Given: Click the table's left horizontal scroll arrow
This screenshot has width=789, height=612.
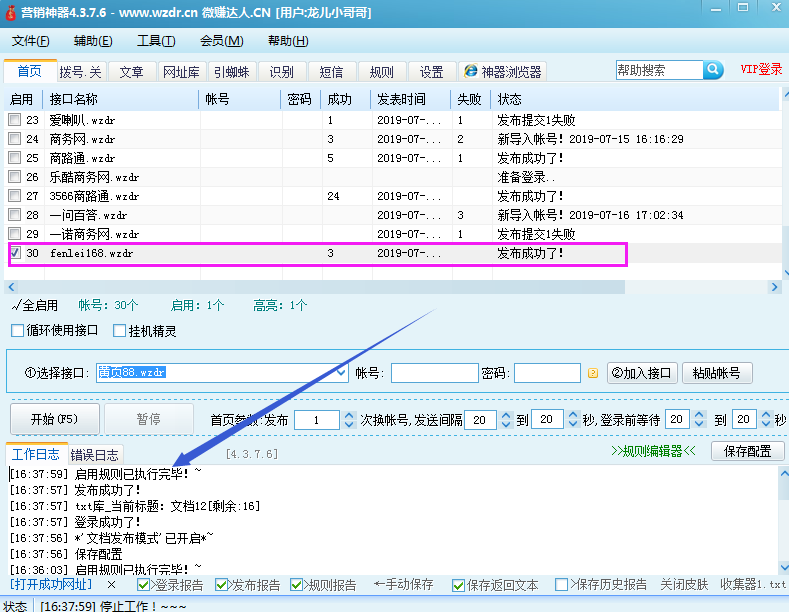Looking at the screenshot, I should coord(11,287).
